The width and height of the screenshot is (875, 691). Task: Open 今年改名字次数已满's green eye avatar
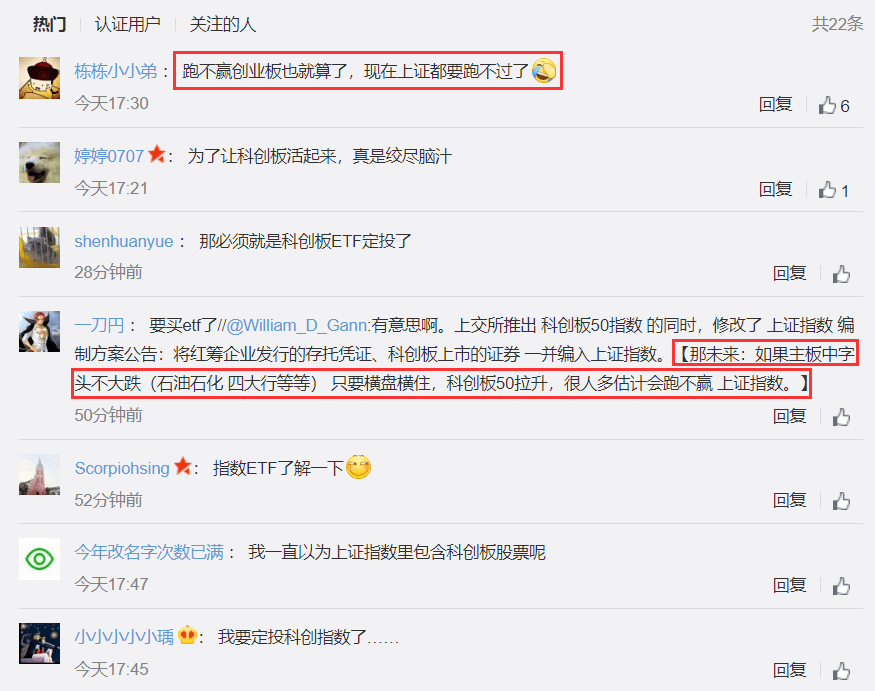(x=39, y=559)
